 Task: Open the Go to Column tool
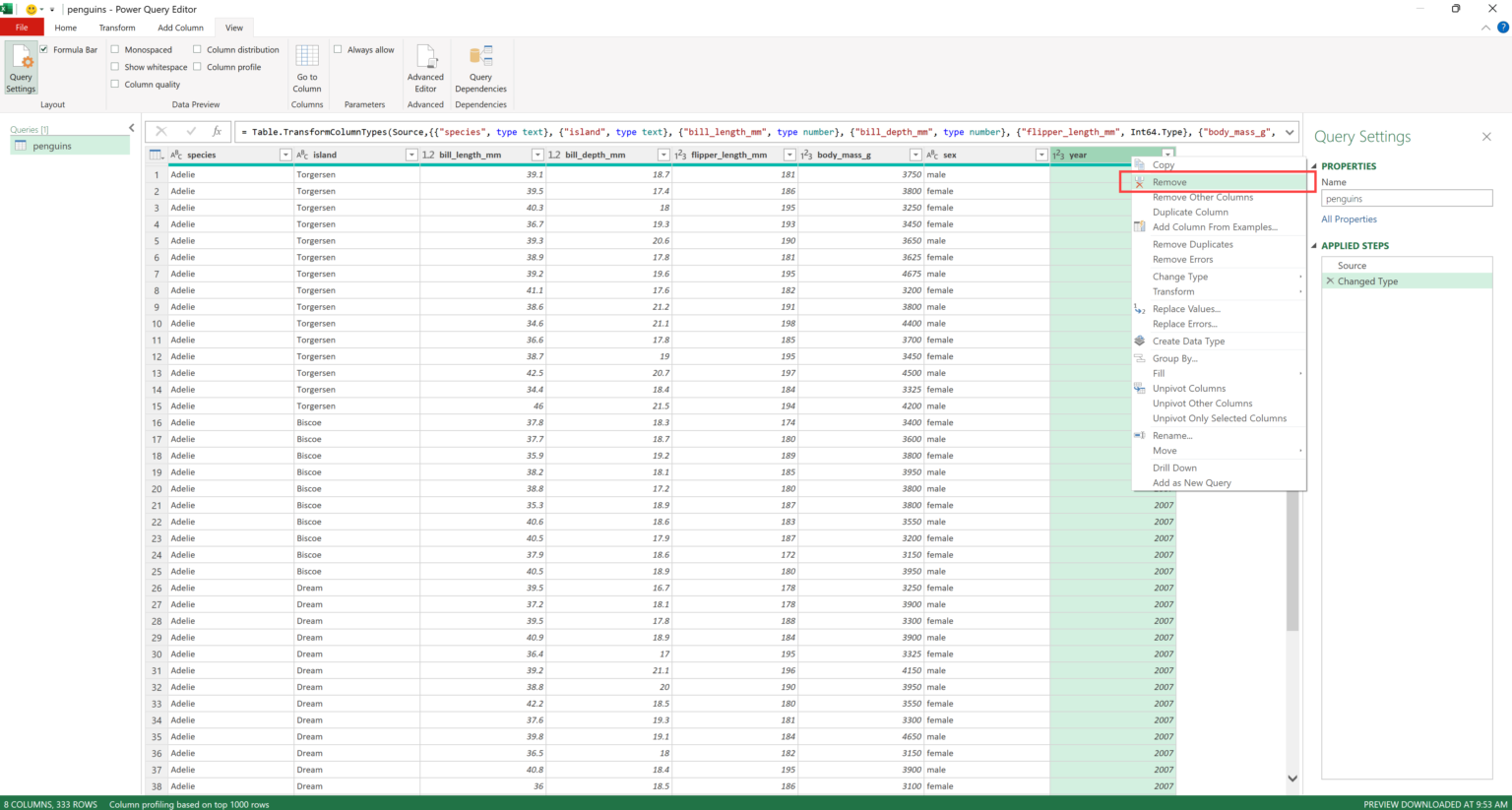(307, 69)
